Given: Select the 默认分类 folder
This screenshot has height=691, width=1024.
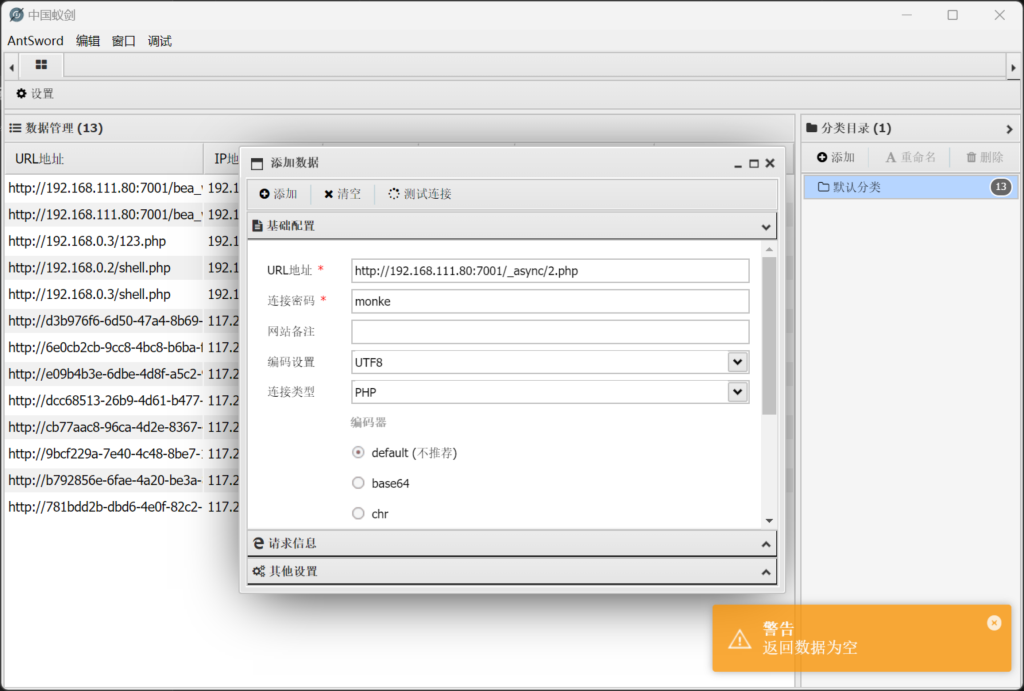Looking at the screenshot, I should tap(910, 187).
